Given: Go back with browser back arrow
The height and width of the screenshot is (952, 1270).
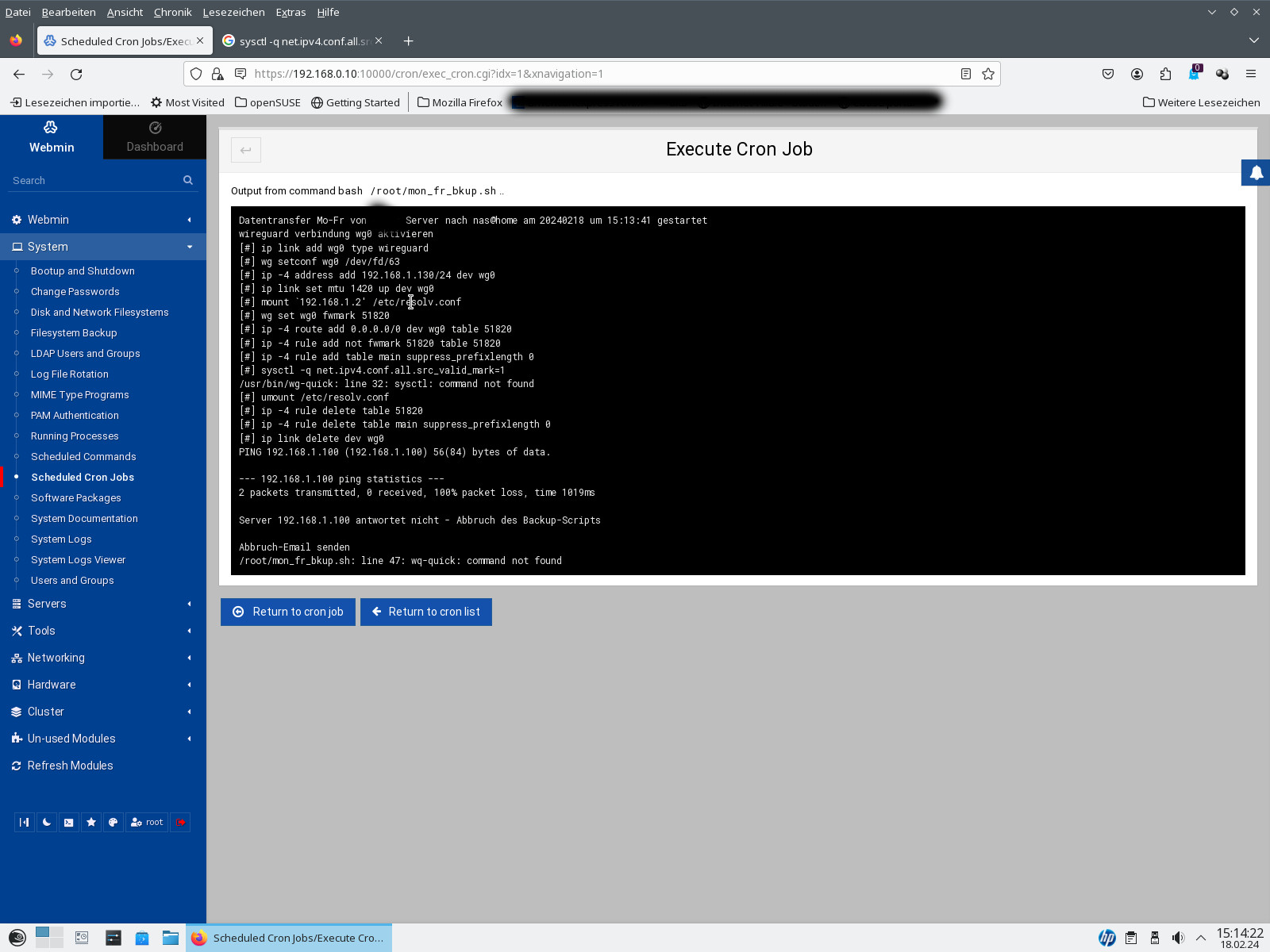Looking at the screenshot, I should 19,74.
